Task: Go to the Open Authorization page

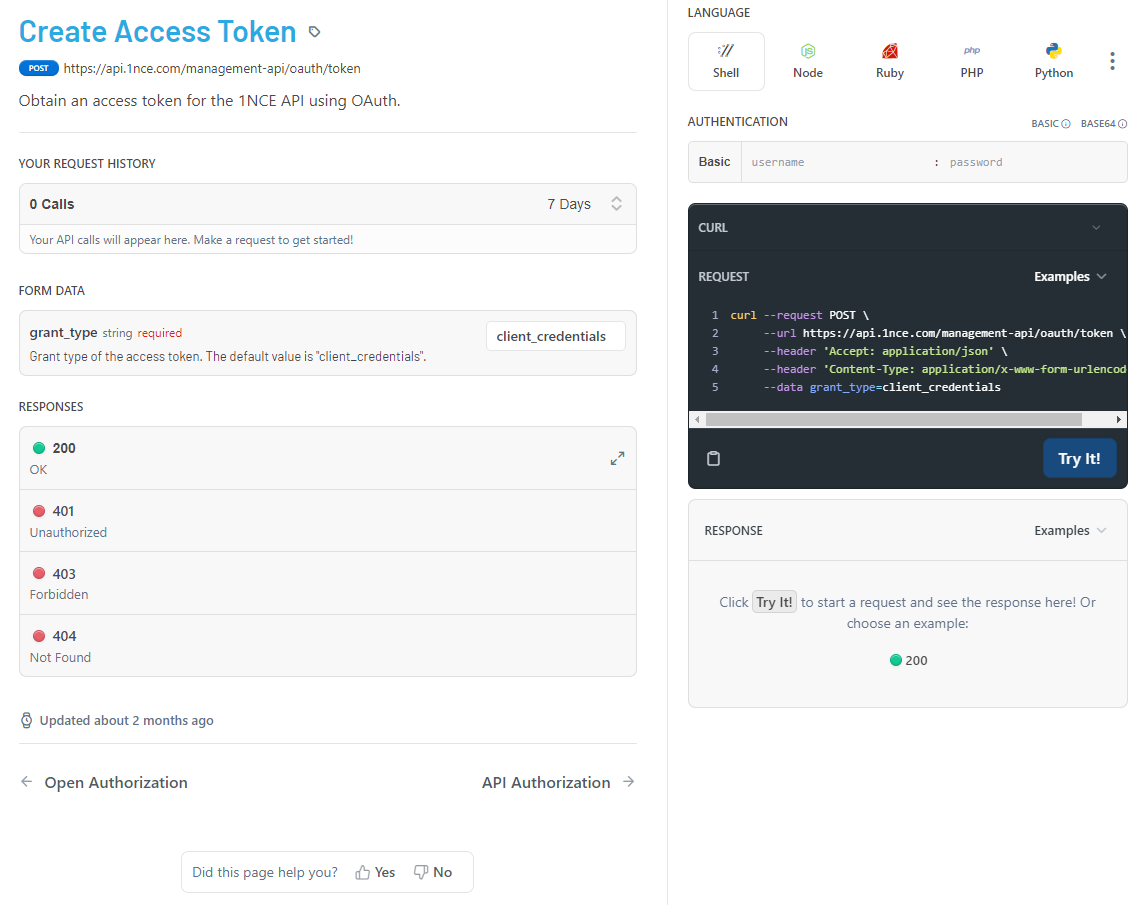Action: point(116,782)
